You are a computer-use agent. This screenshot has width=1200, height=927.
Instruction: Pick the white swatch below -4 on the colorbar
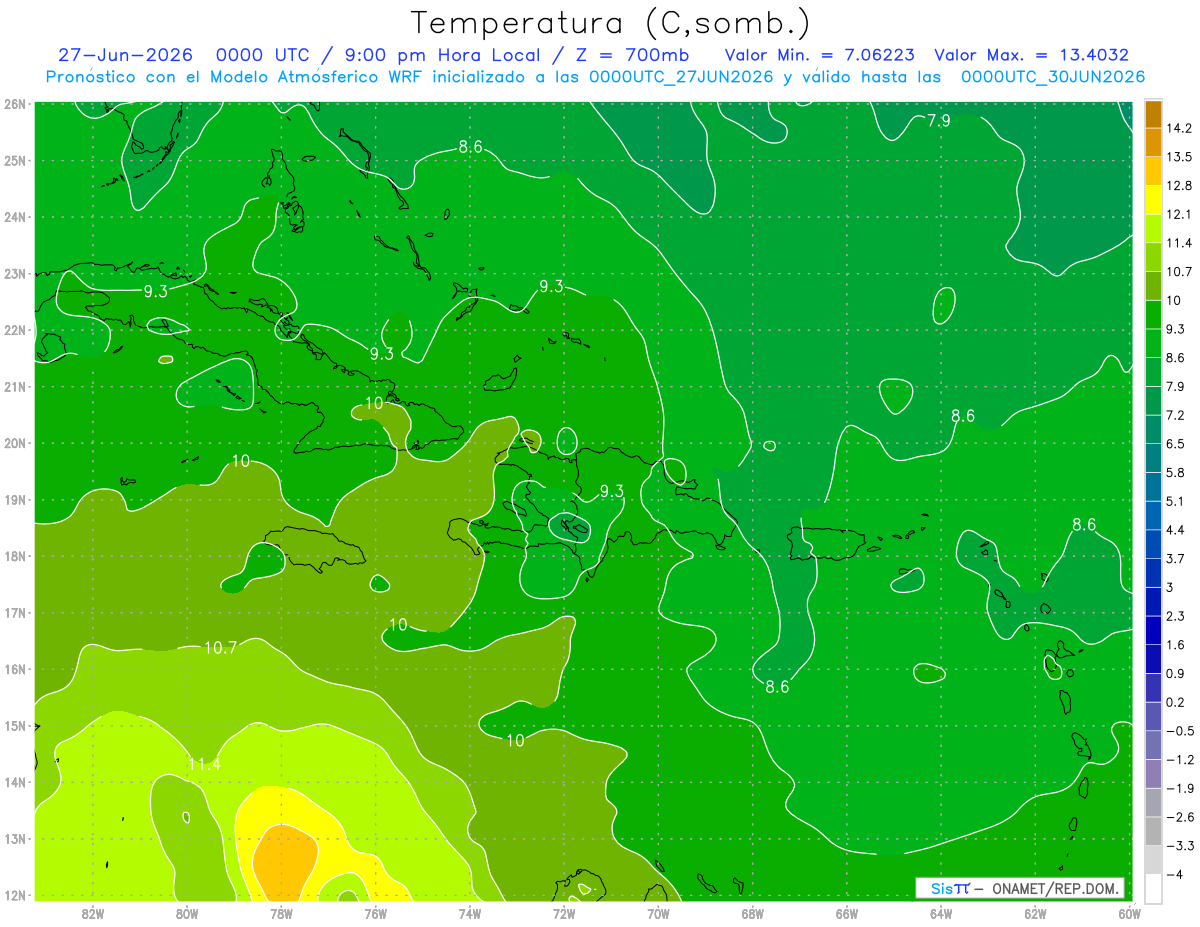(1154, 888)
